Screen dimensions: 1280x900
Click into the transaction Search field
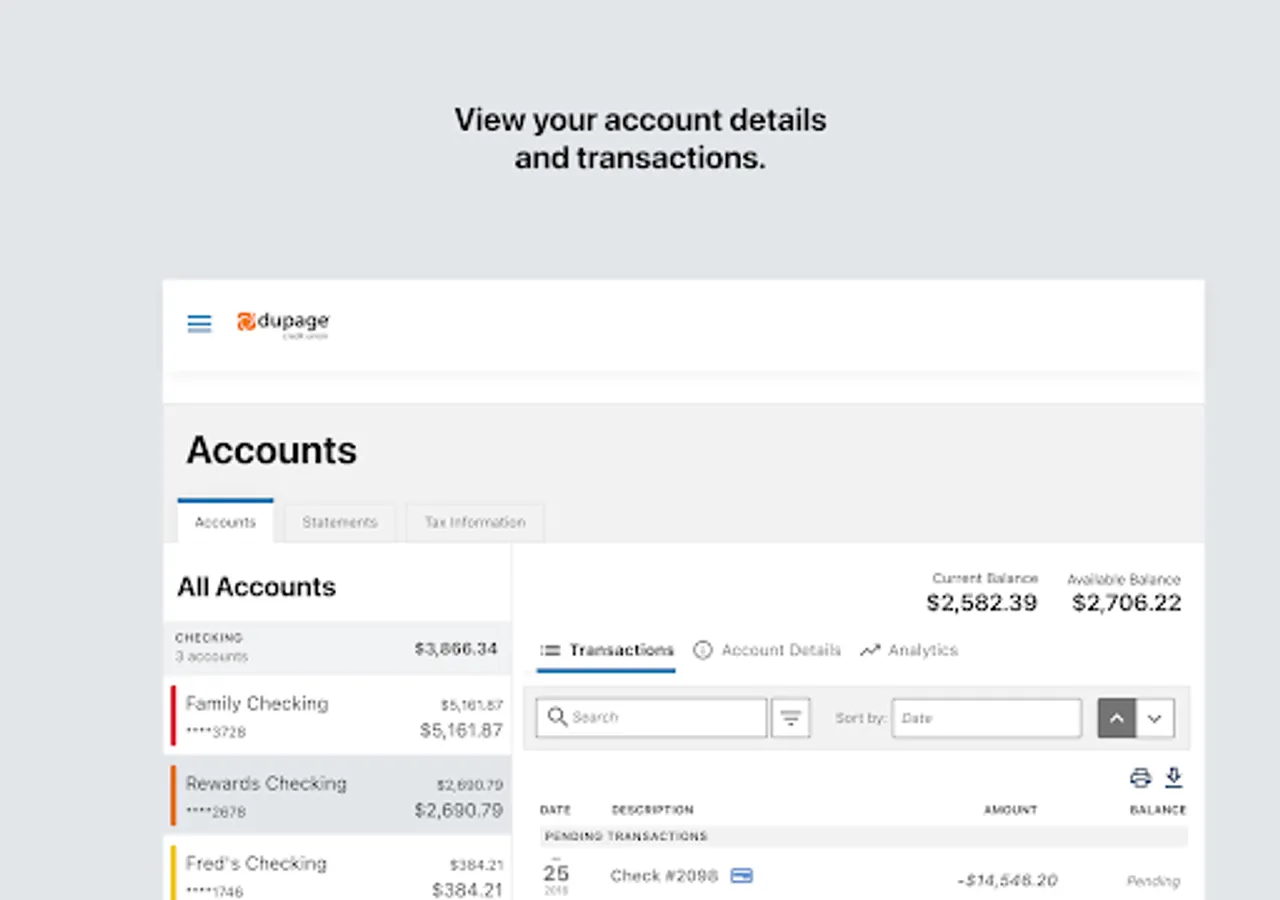pos(660,718)
